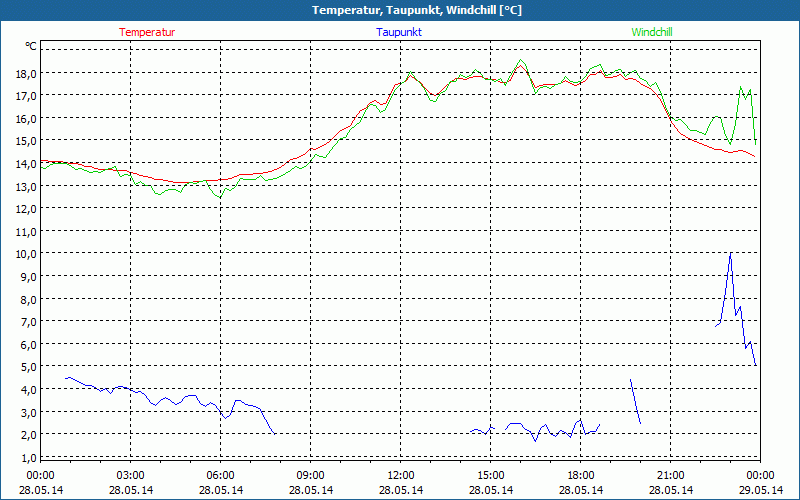Click the 2,0 y-axis value
This screenshot has height=500, width=800.
point(28,435)
